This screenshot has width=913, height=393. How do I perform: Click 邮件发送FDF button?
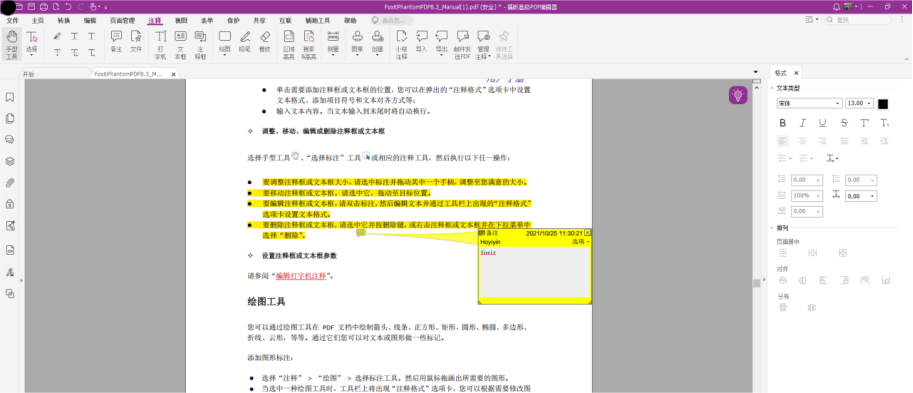[x=462, y=45]
